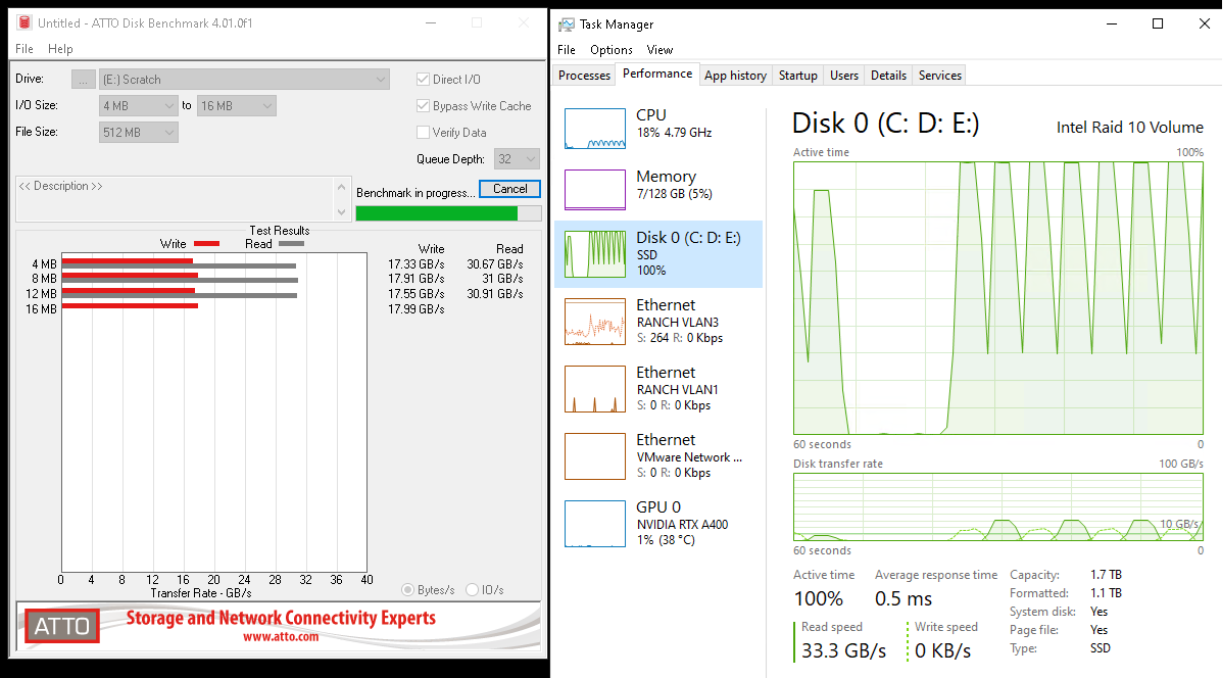Select the VMware Network Ethernet graph thumbnail
This screenshot has width=1223, height=679.
tap(594, 456)
